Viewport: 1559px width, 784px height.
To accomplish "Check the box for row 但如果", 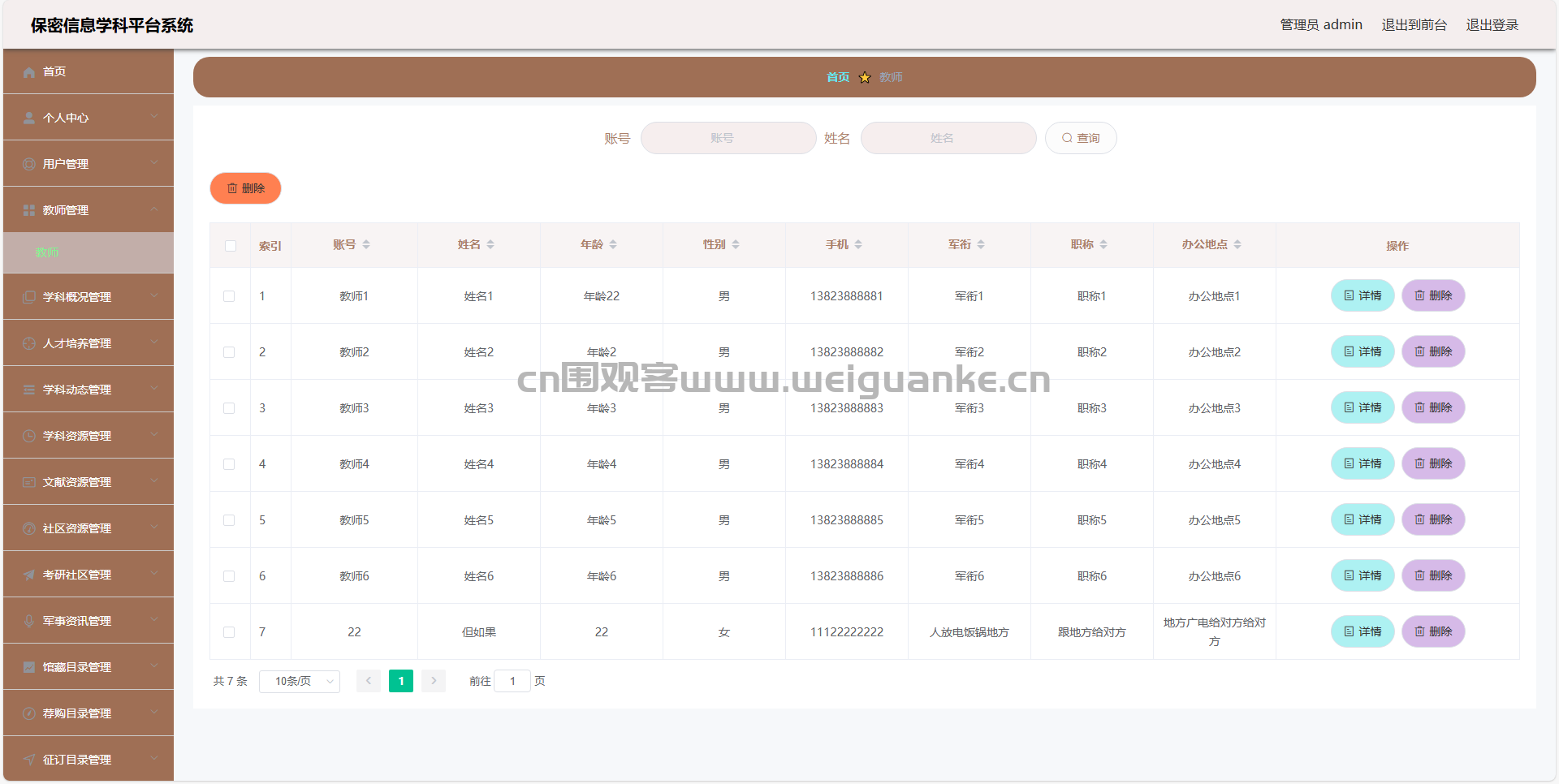I will [229, 633].
